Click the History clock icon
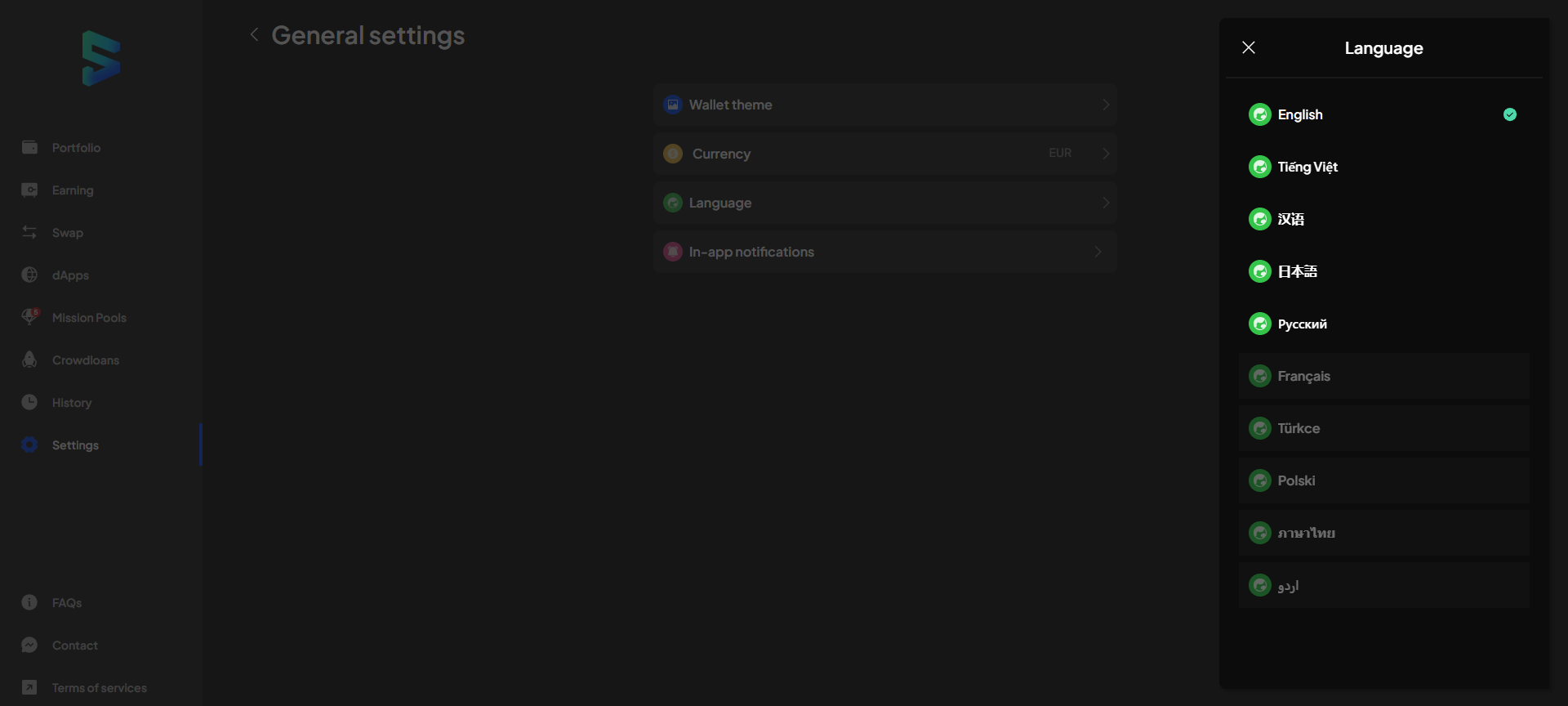The width and height of the screenshot is (1568, 706). coord(29,402)
